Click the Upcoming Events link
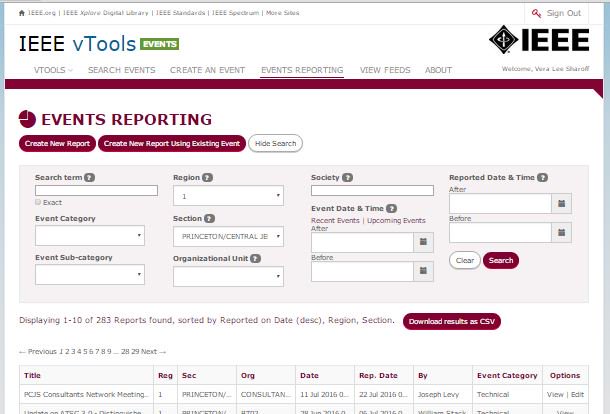Viewport: 610px width, 414px height. (396, 221)
